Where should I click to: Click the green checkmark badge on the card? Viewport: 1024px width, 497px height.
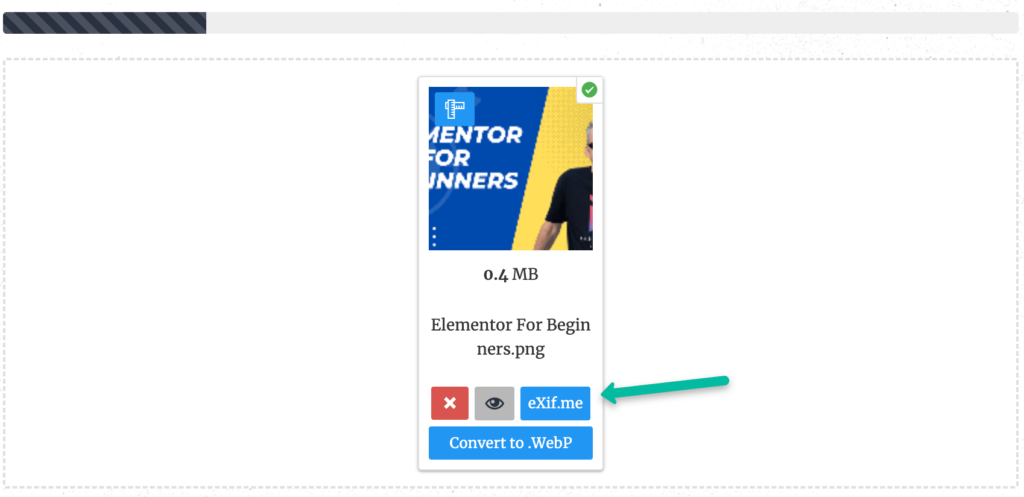click(x=589, y=89)
